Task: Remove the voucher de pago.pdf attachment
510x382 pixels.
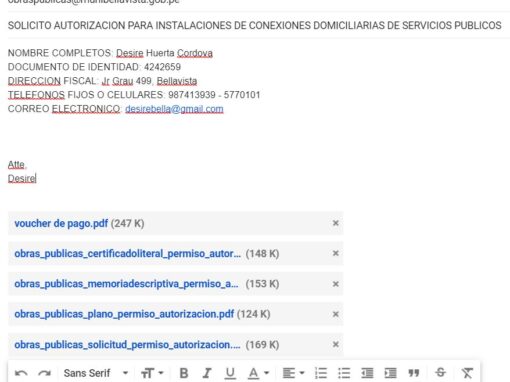Action: pos(336,223)
